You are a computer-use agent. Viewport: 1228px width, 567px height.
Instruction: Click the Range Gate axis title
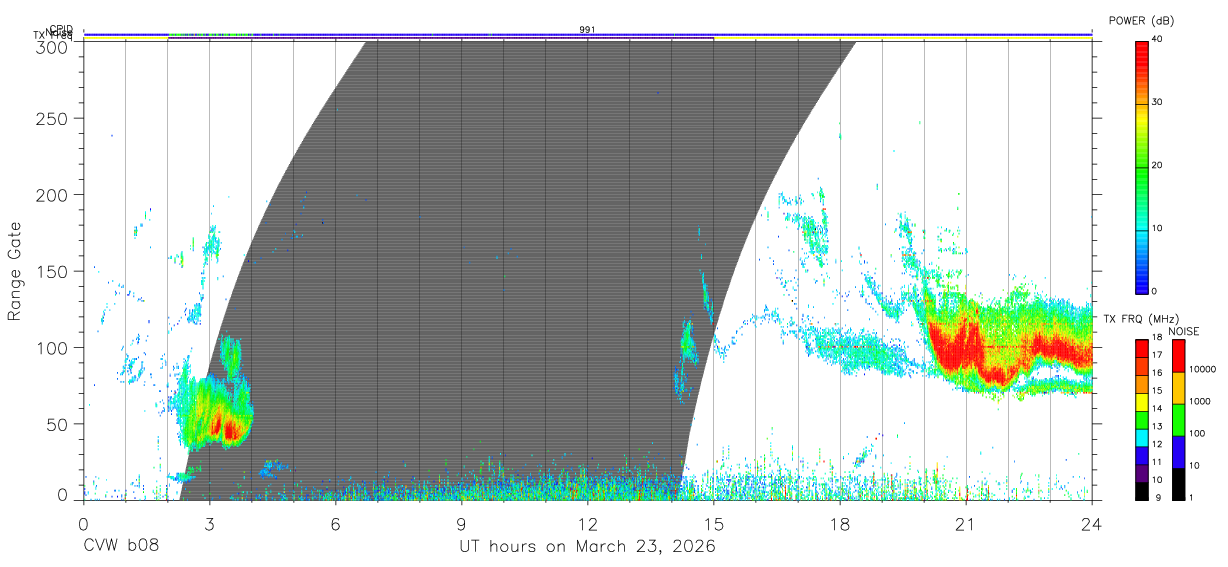coord(15,271)
